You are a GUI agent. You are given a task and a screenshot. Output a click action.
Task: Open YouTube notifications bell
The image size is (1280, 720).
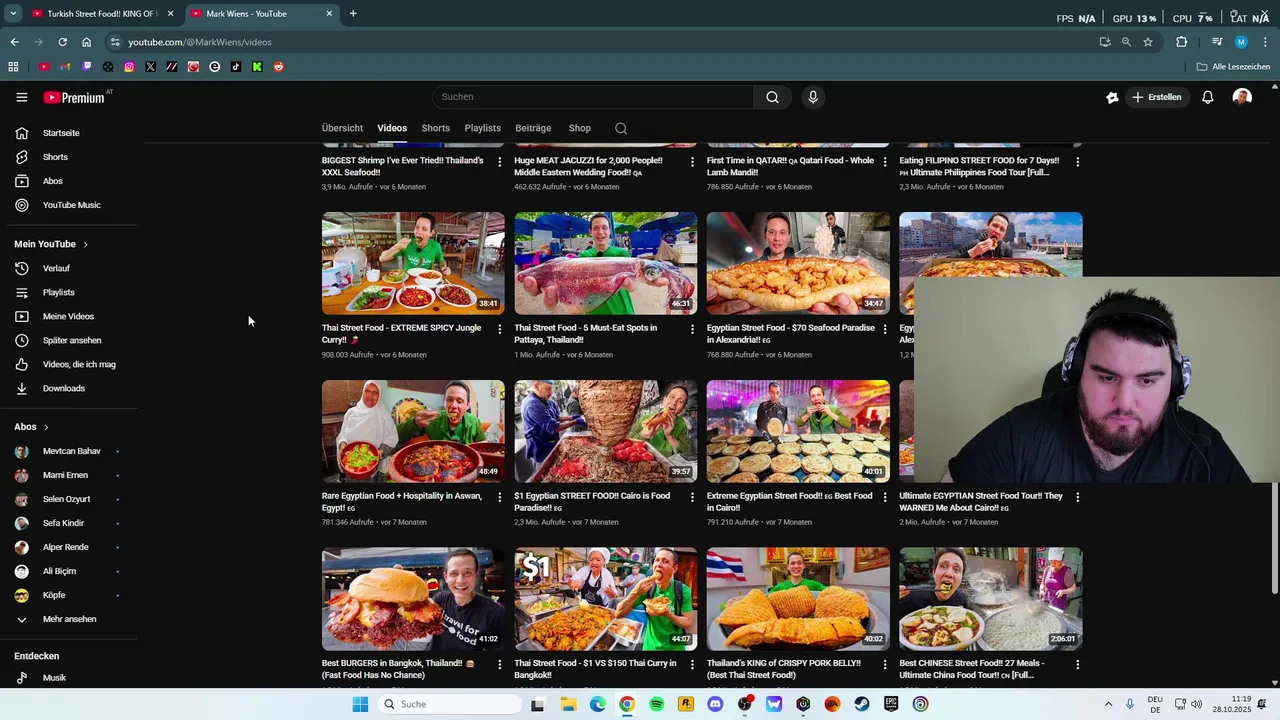pos(1207,97)
